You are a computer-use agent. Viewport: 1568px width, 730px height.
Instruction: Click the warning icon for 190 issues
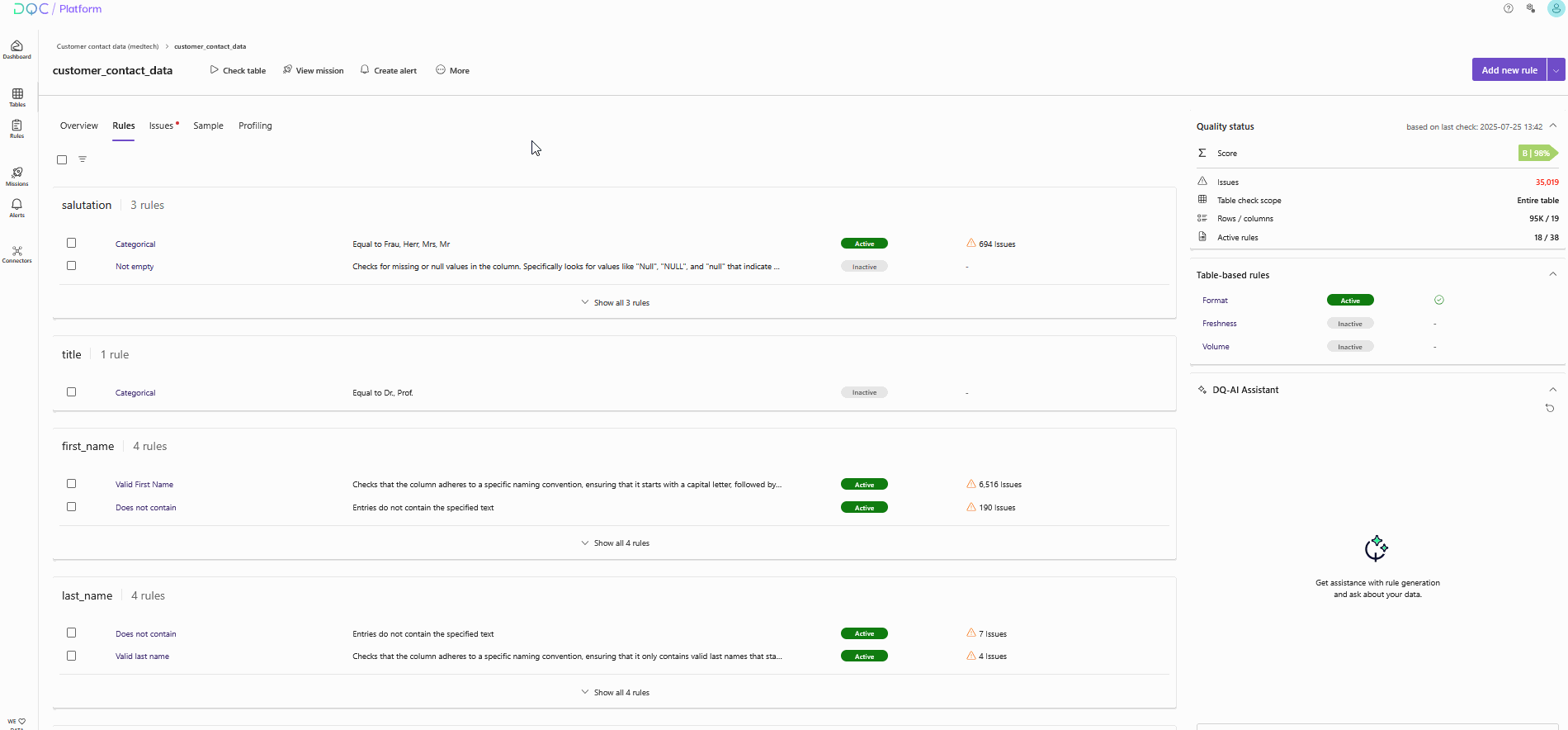(x=971, y=507)
